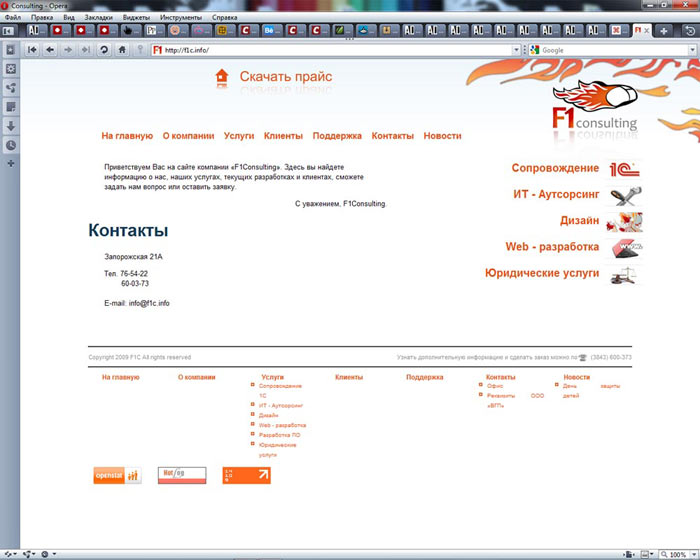The height and width of the screenshot is (560, 700).
Task: Open the Bookmarks sidebar panel
Action: [11, 50]
